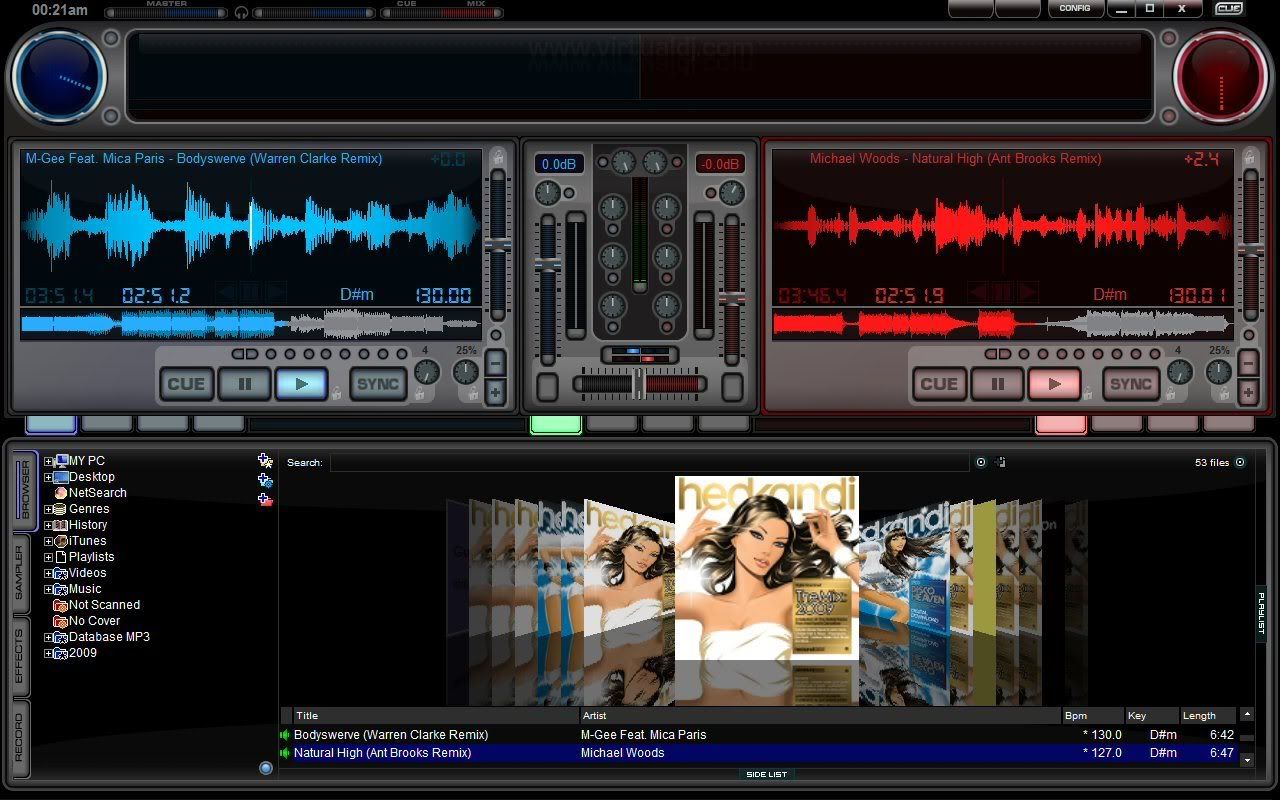Click the My PC computer icon
The image size is (1280, 800).
[62, 461]
